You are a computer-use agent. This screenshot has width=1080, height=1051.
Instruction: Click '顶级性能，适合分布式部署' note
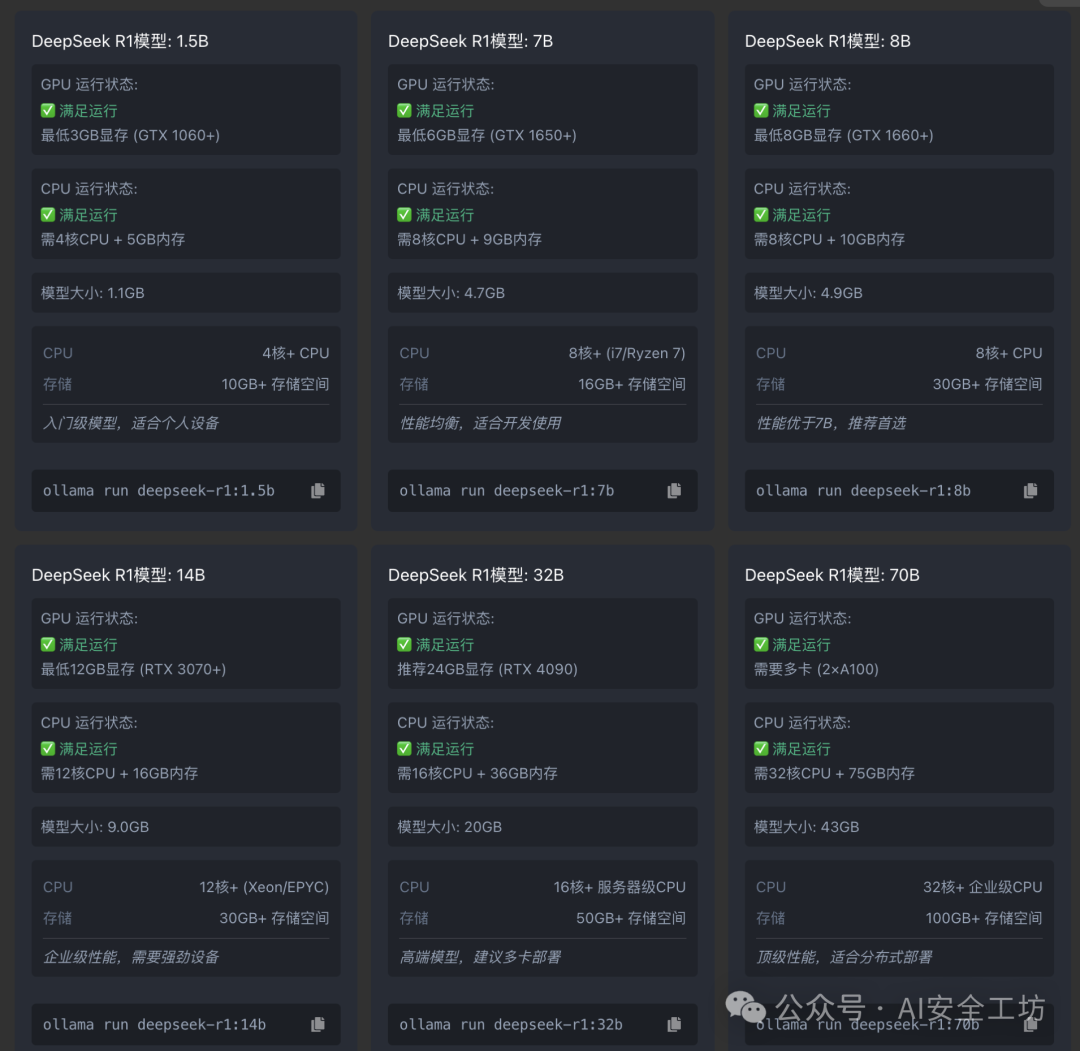[844, 956]
